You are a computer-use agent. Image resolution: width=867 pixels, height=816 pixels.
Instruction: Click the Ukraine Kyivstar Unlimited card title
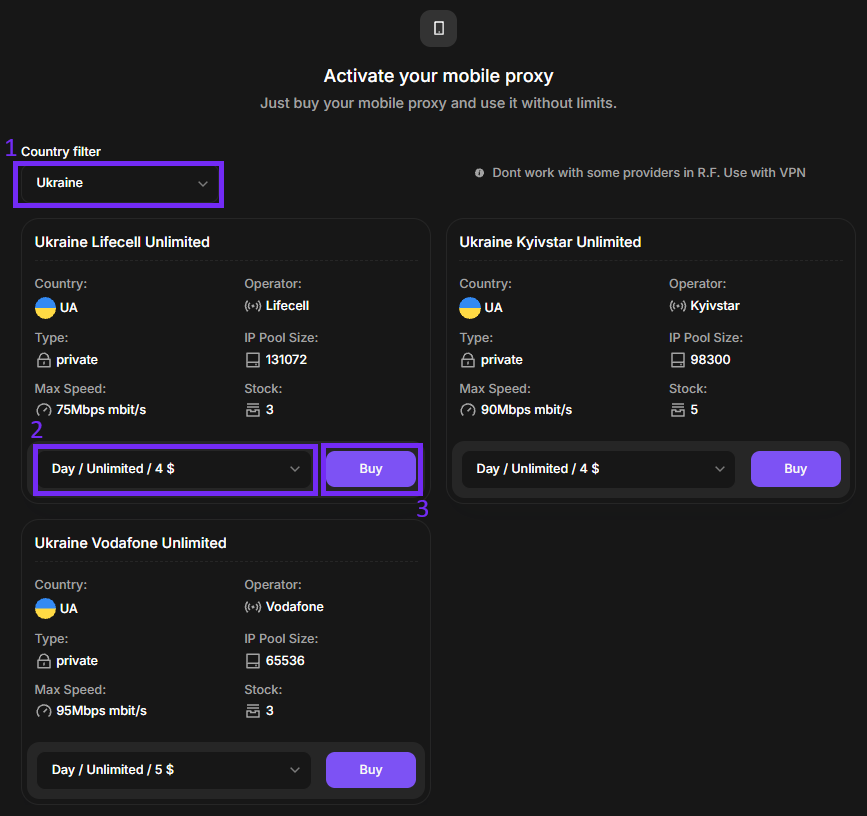[x=550, y=242]
